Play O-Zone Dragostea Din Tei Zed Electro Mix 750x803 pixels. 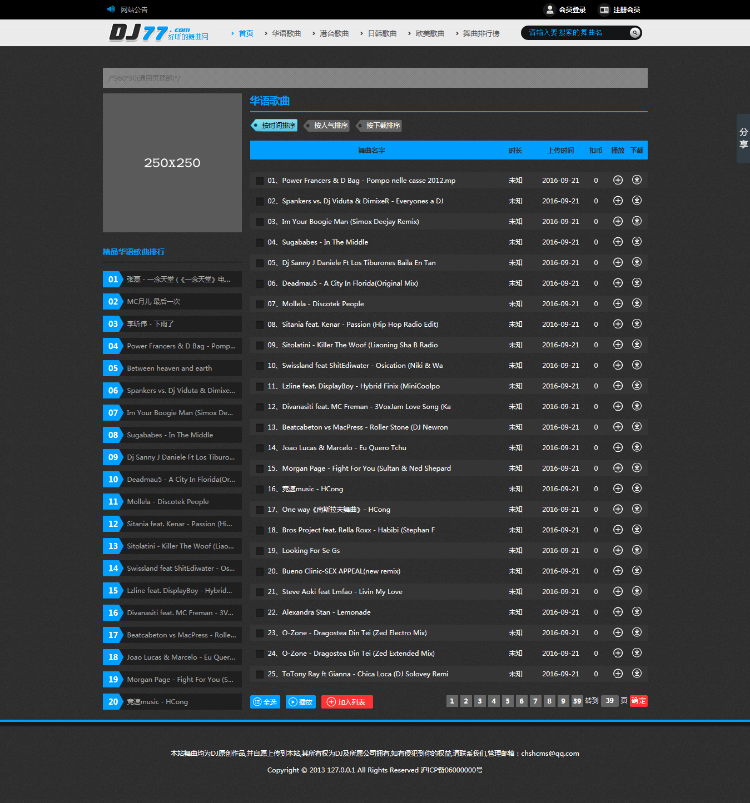618,632
